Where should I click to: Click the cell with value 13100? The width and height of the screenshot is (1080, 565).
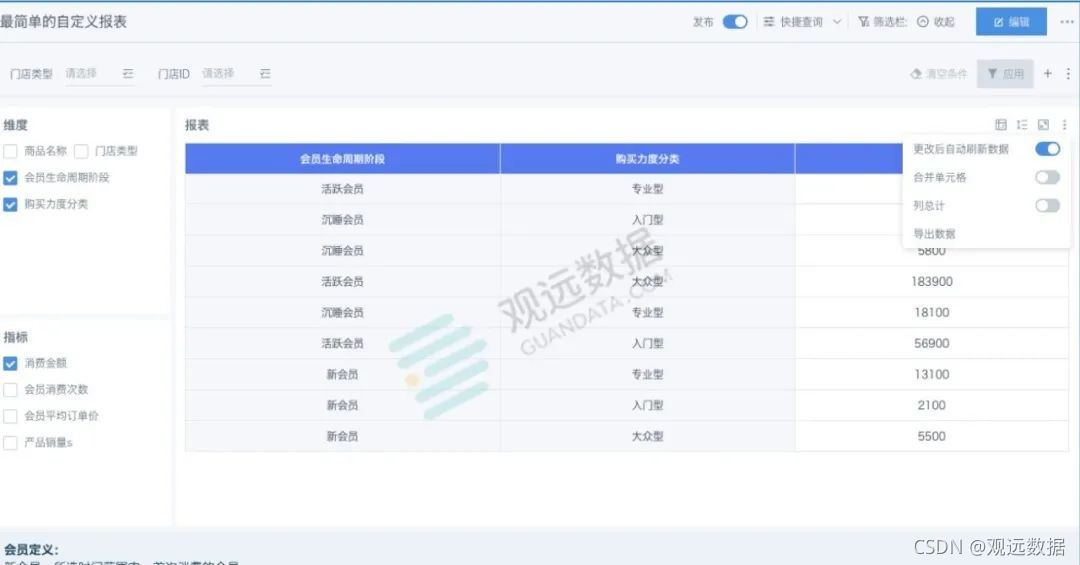(931, 374)
